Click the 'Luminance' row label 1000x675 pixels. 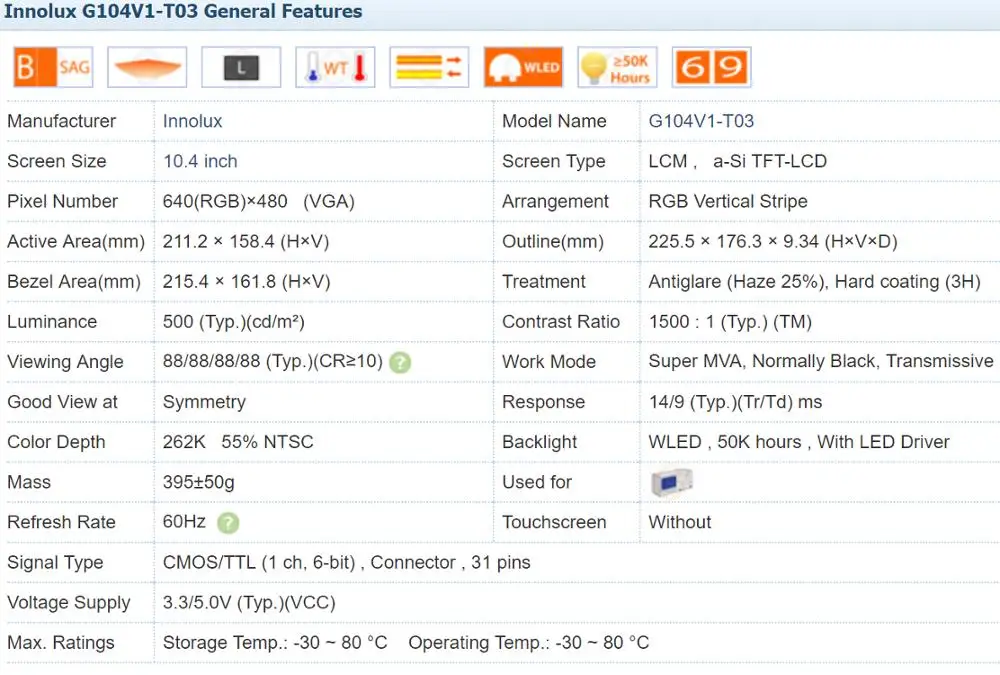tap(52, 322)
